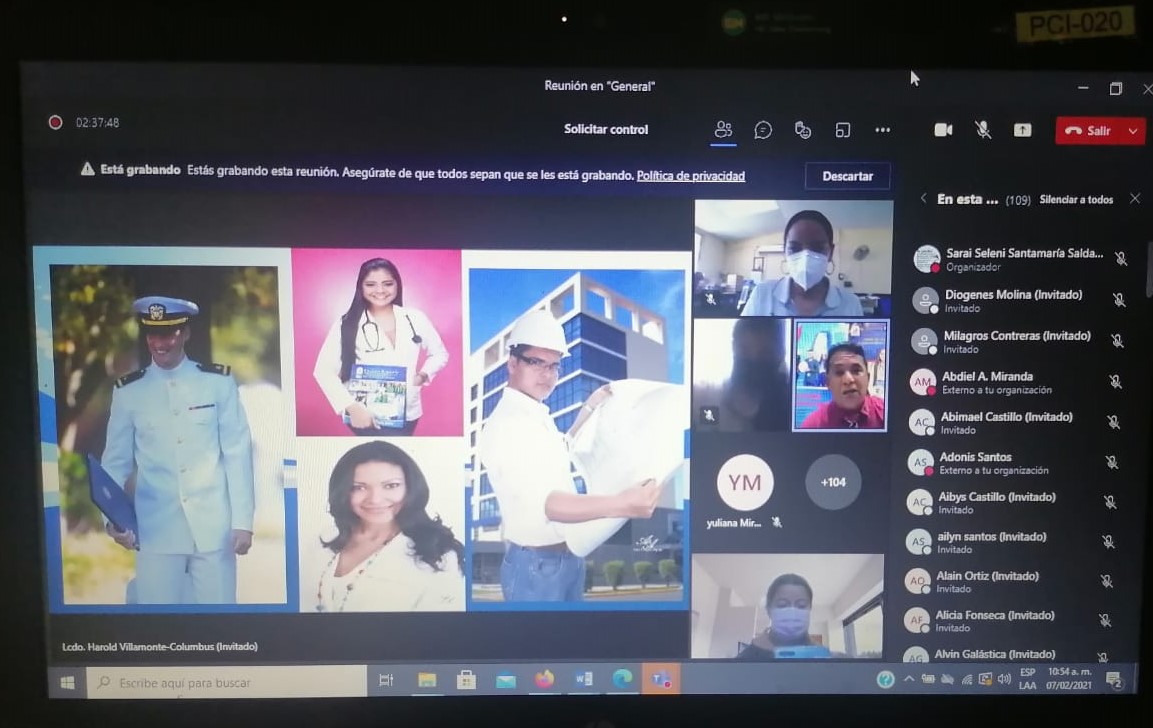Click the red Salir button
1153x728 pixels.
pyautogui.click(x=1089, y=131)
